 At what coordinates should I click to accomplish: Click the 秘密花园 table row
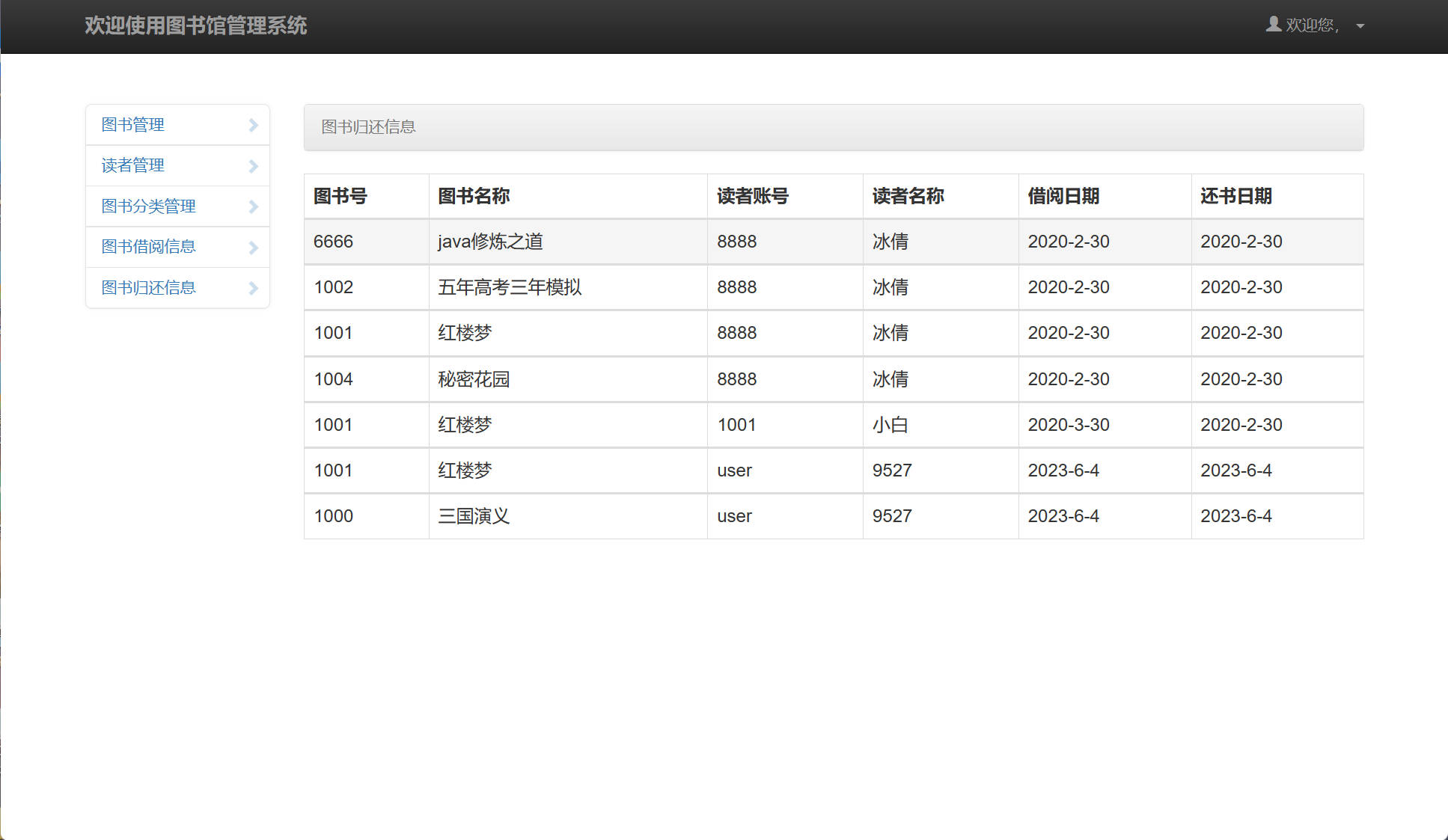pyautogui.click(x=474, y=379)
